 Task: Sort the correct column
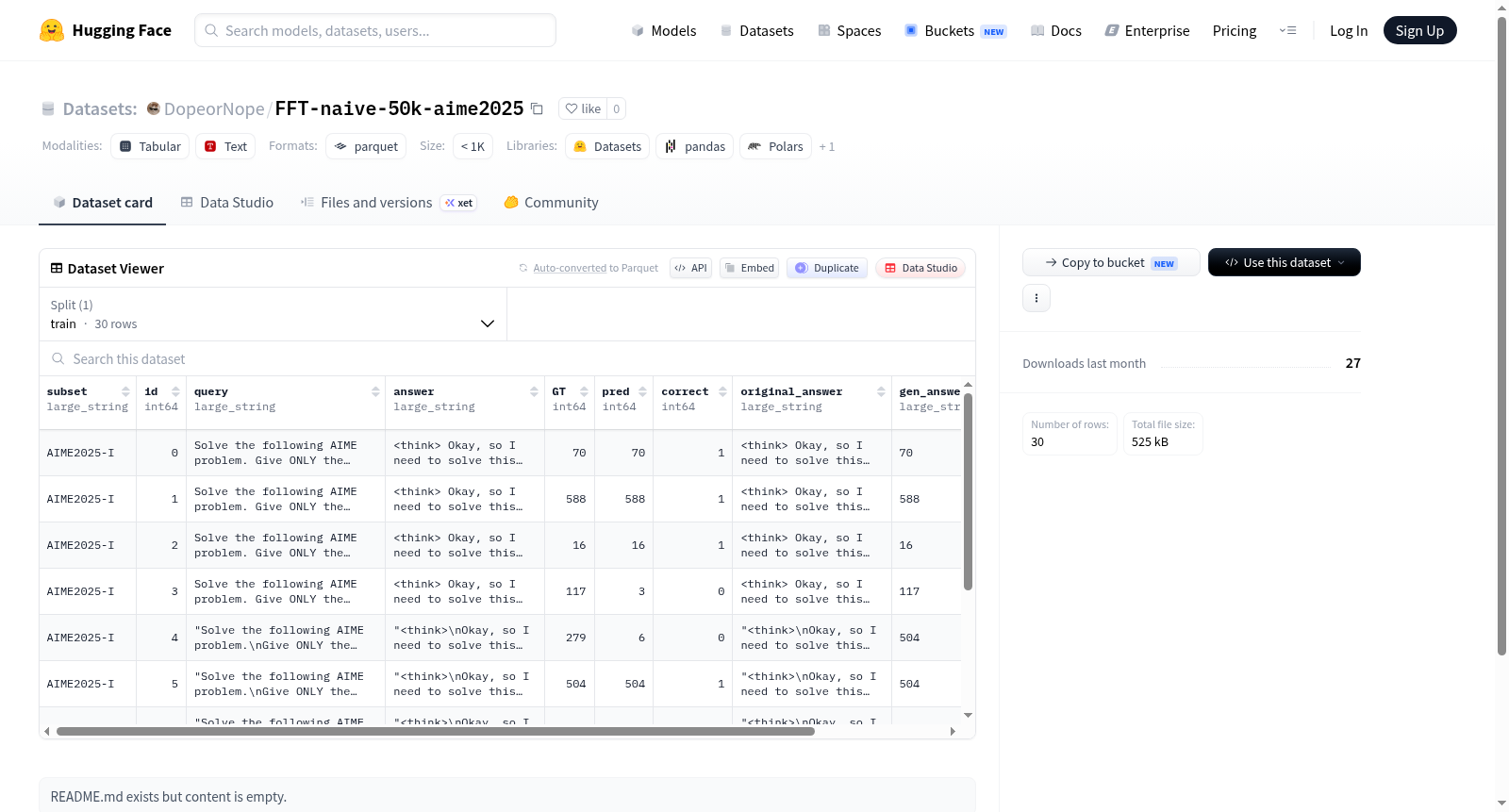[x=722, y=391]
